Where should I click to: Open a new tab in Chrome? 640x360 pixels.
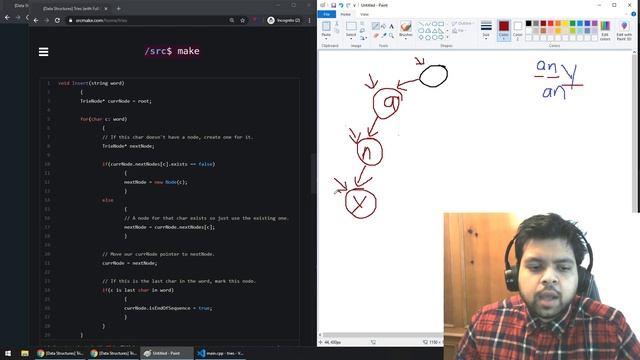click(118, 9)
